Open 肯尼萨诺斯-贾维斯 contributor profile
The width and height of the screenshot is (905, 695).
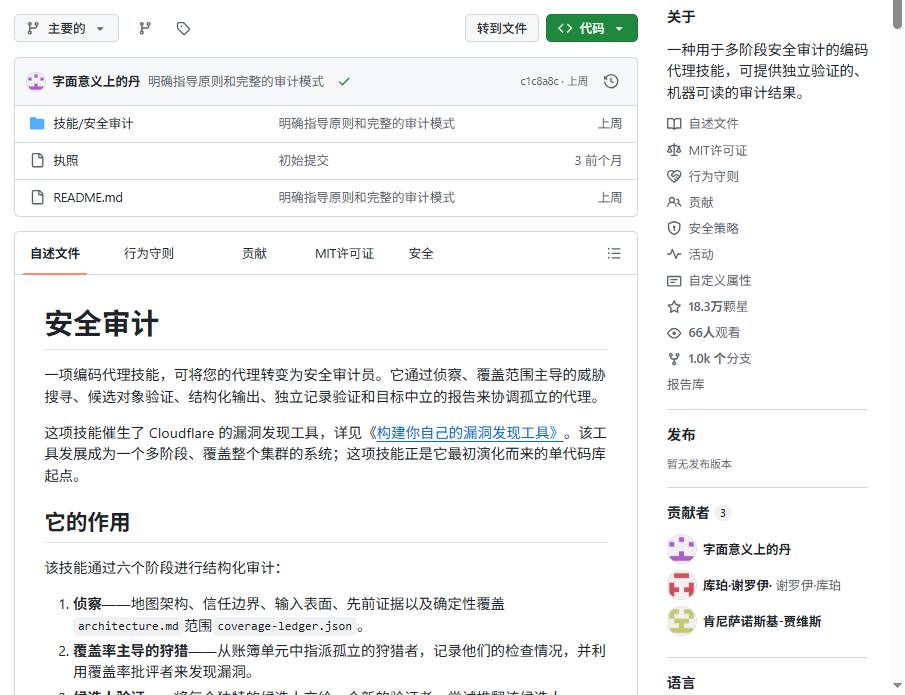coord(762,621)
